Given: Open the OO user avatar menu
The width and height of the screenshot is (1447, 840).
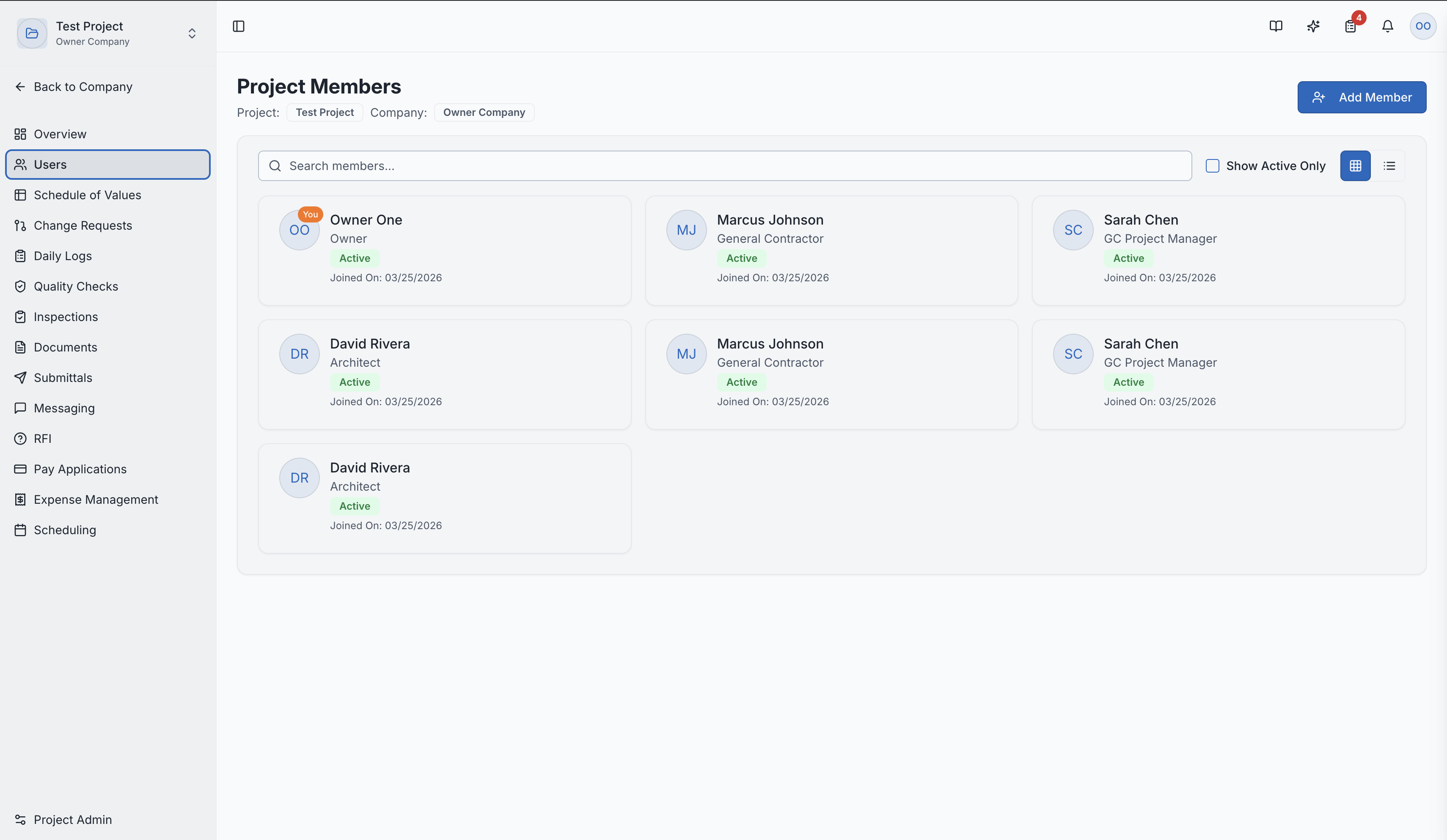Looking at the screenshot, I should click(x=1423, y=26).
